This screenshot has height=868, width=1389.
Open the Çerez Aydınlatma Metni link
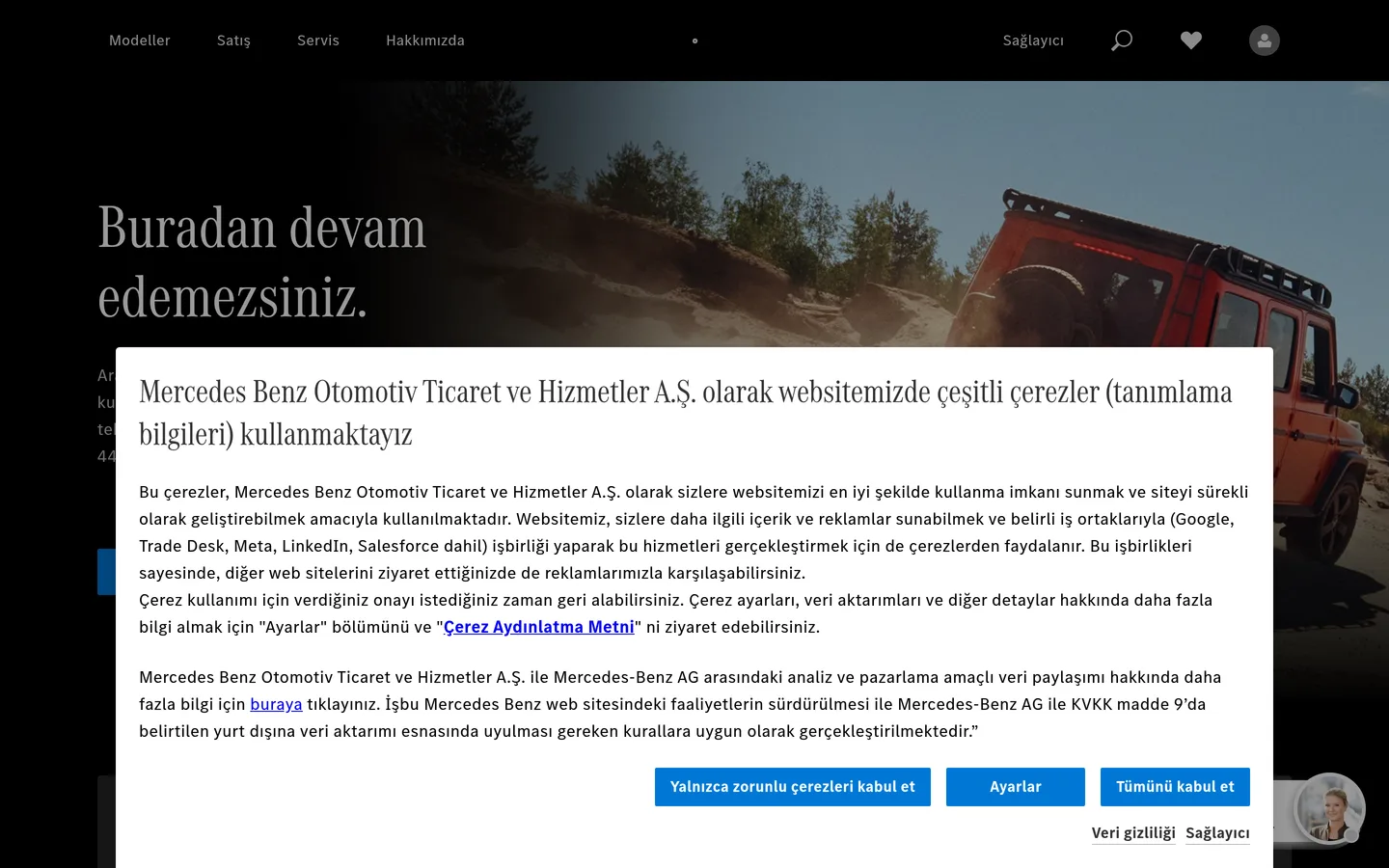click(539, 627)
